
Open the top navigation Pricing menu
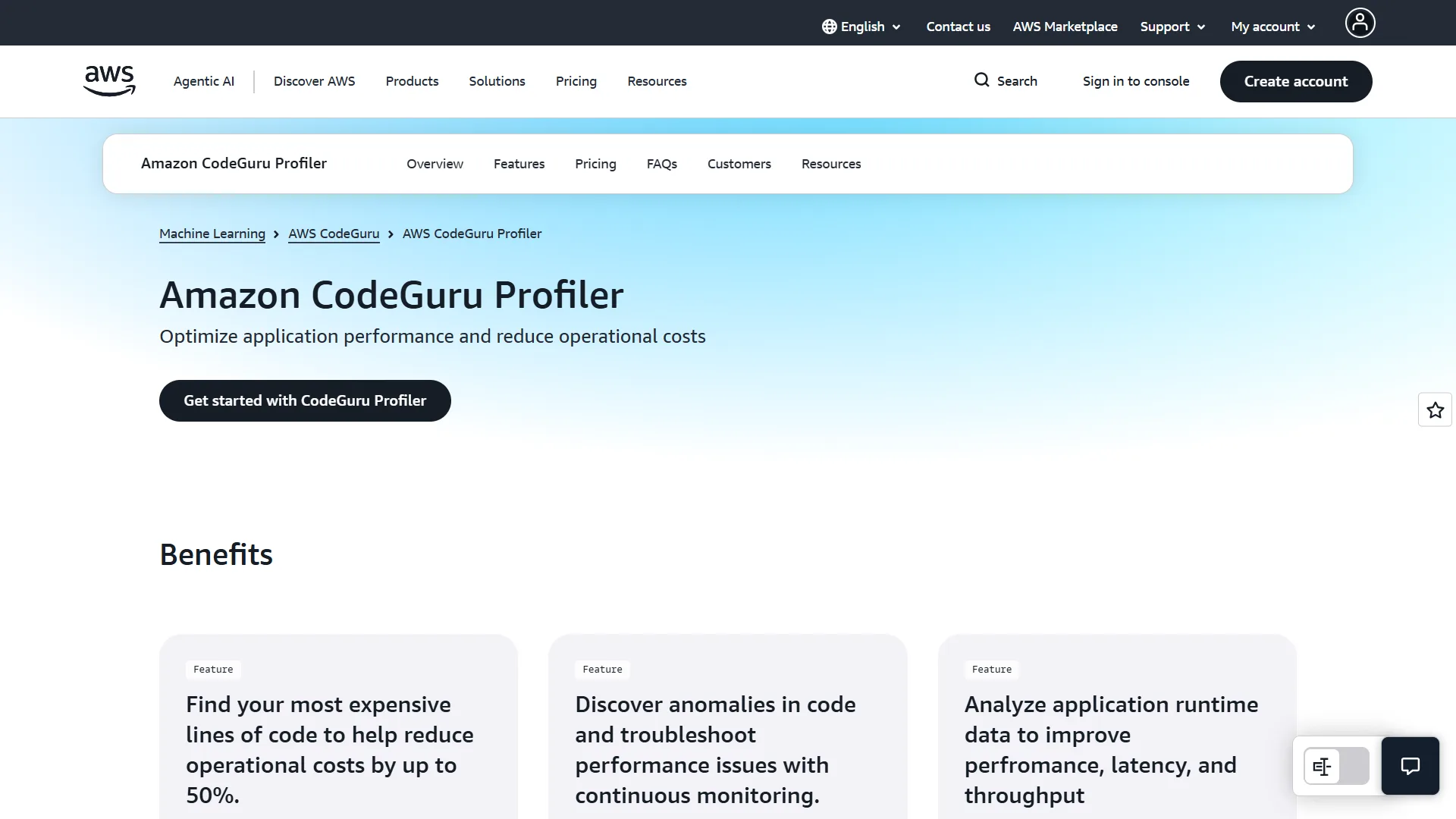pos(576,81)
